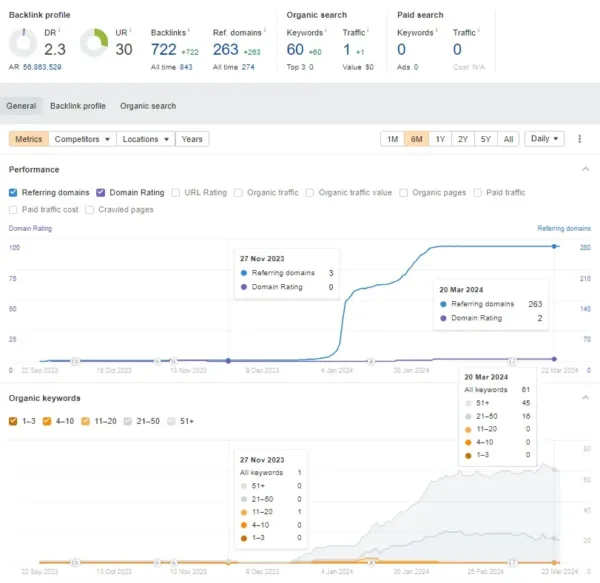Click the Organic search Keywords info icon
This screenshot has width=600, height=583.
326,30
